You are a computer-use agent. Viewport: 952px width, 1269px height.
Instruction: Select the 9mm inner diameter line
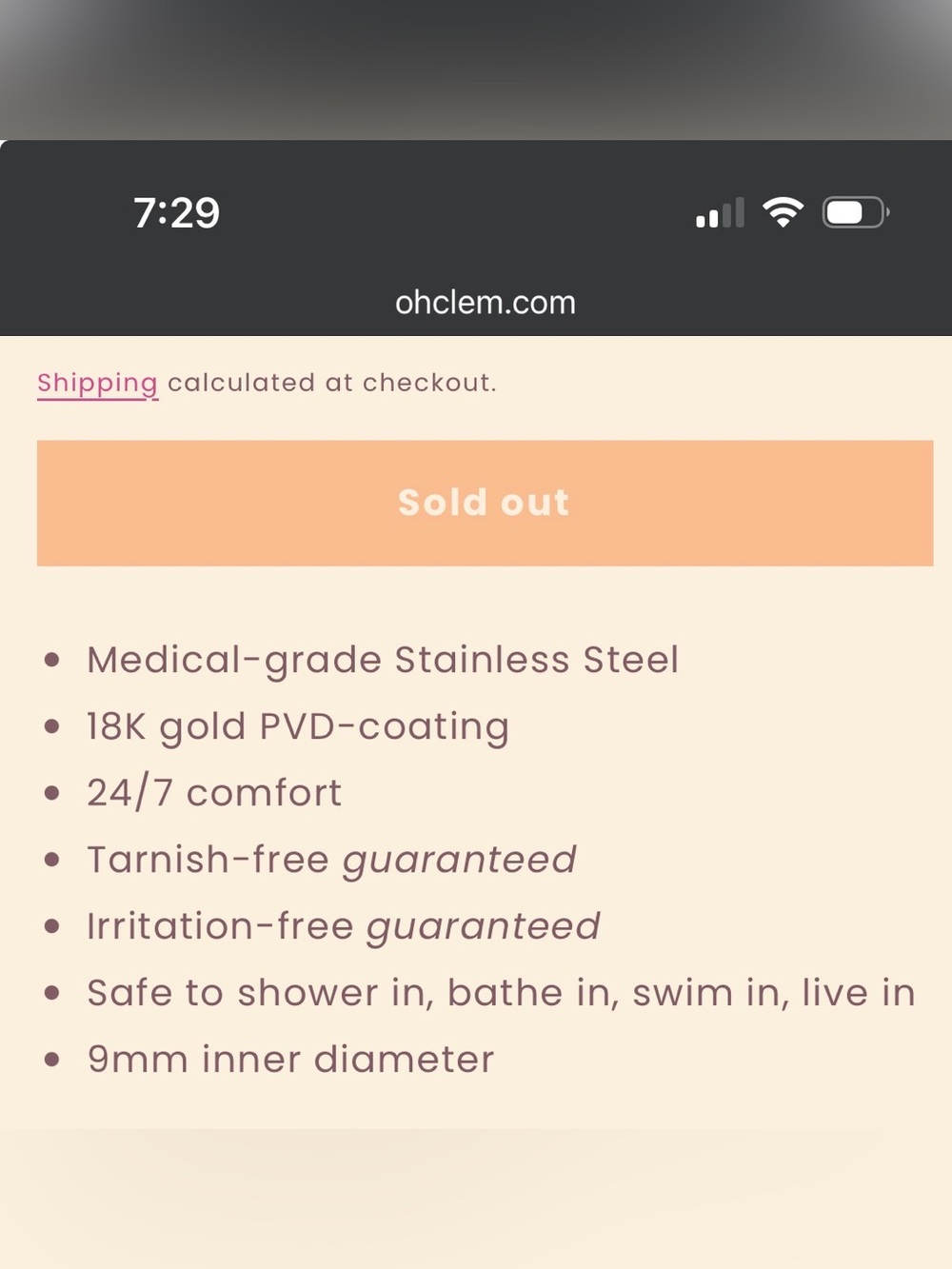[x=290, y=1059]
